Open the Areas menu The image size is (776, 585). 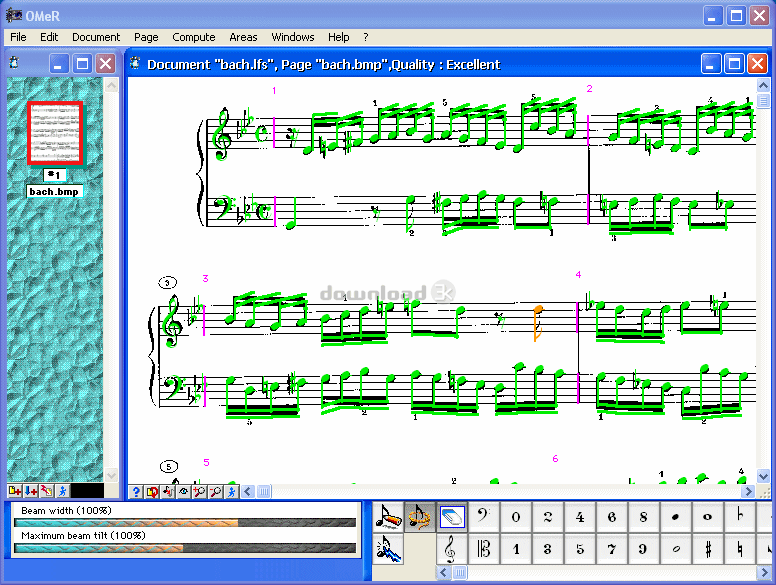[243, 37]
